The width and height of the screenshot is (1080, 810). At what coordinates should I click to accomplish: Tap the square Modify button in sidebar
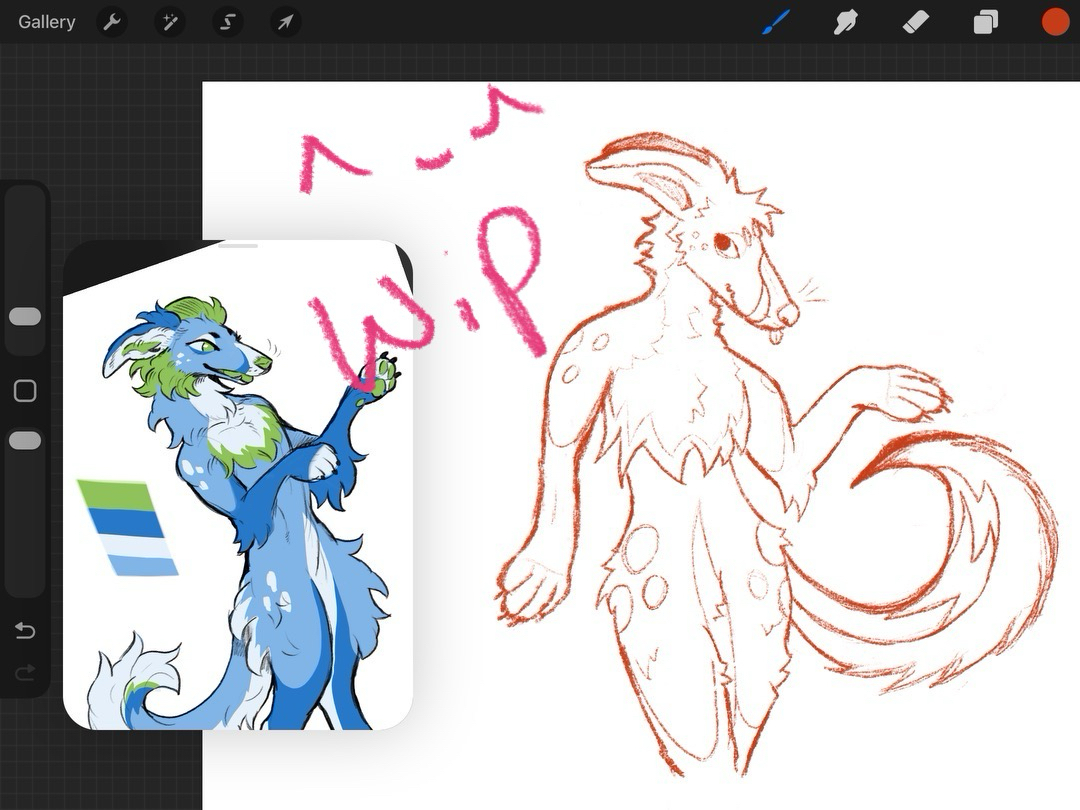(25, 391)
